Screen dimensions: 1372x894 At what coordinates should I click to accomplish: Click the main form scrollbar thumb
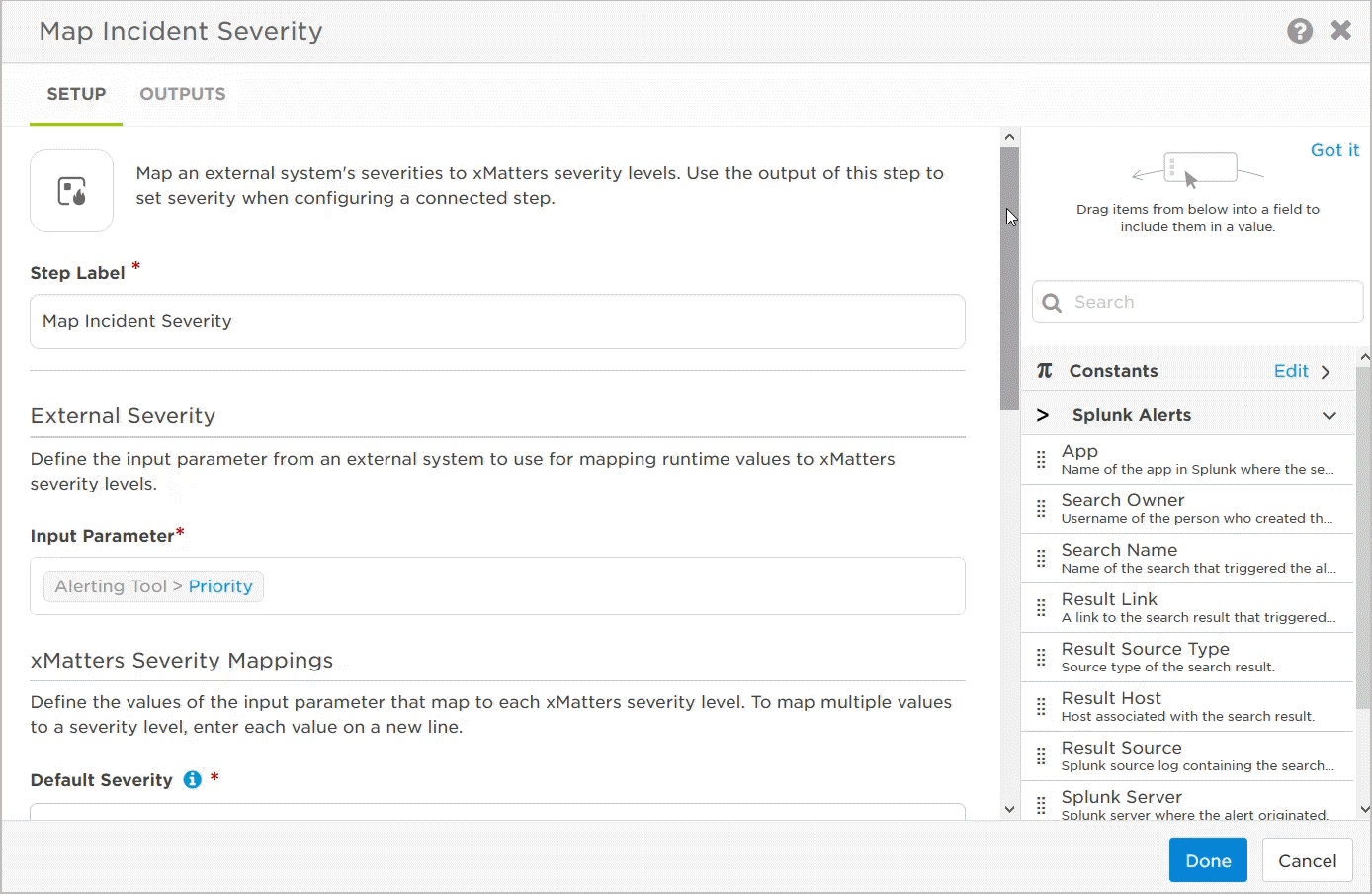coord(1009,279)
